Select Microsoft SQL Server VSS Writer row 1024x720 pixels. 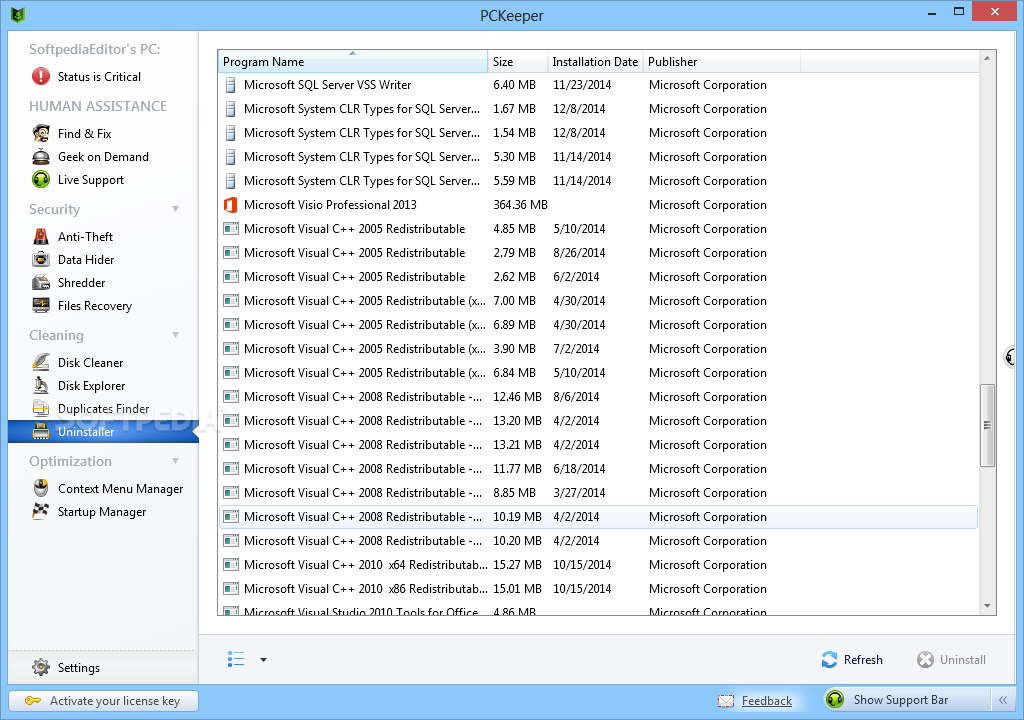[x=598, y=85]
